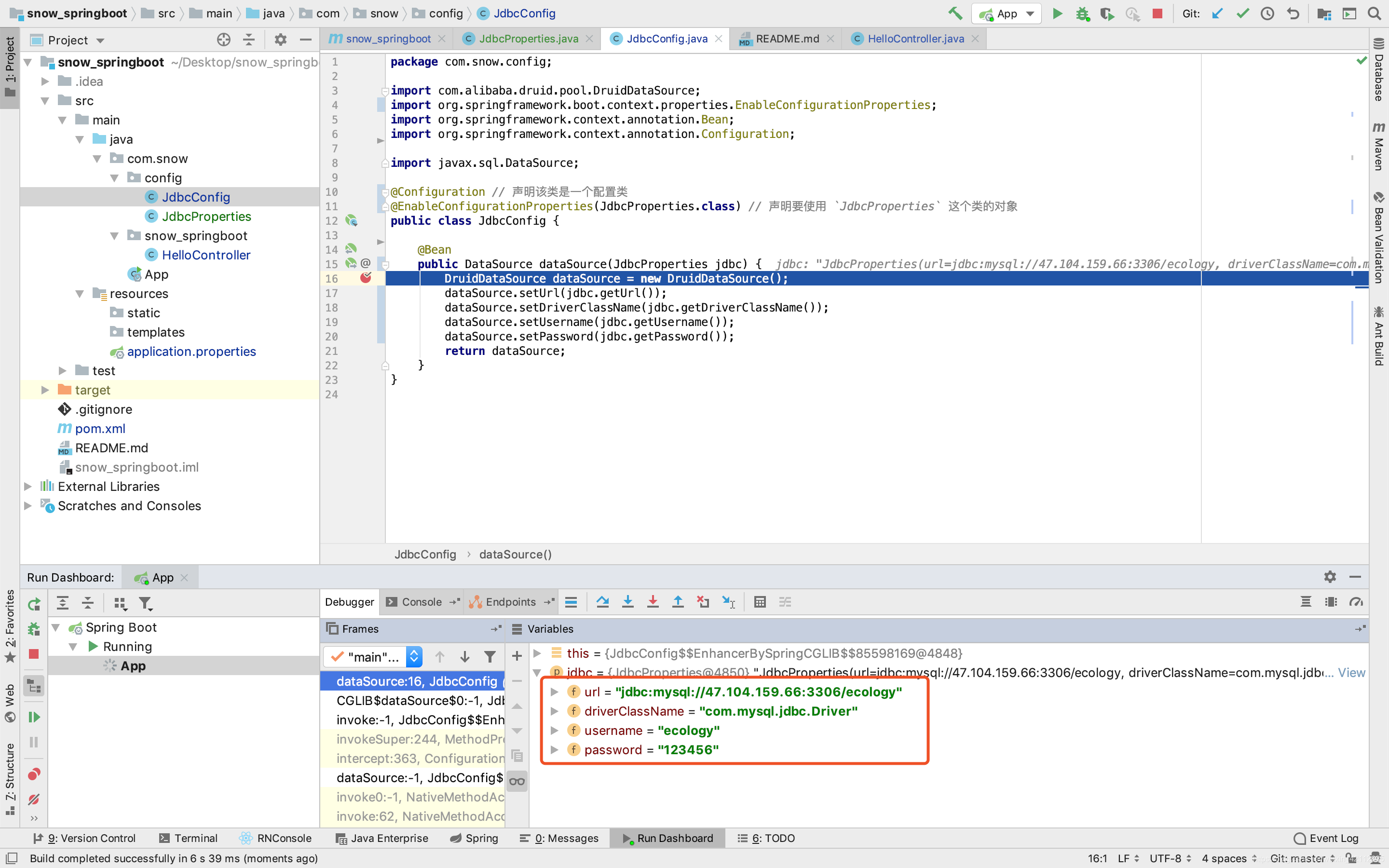Open Console tab in debugger
The image size is (1389, 868).
422,602
